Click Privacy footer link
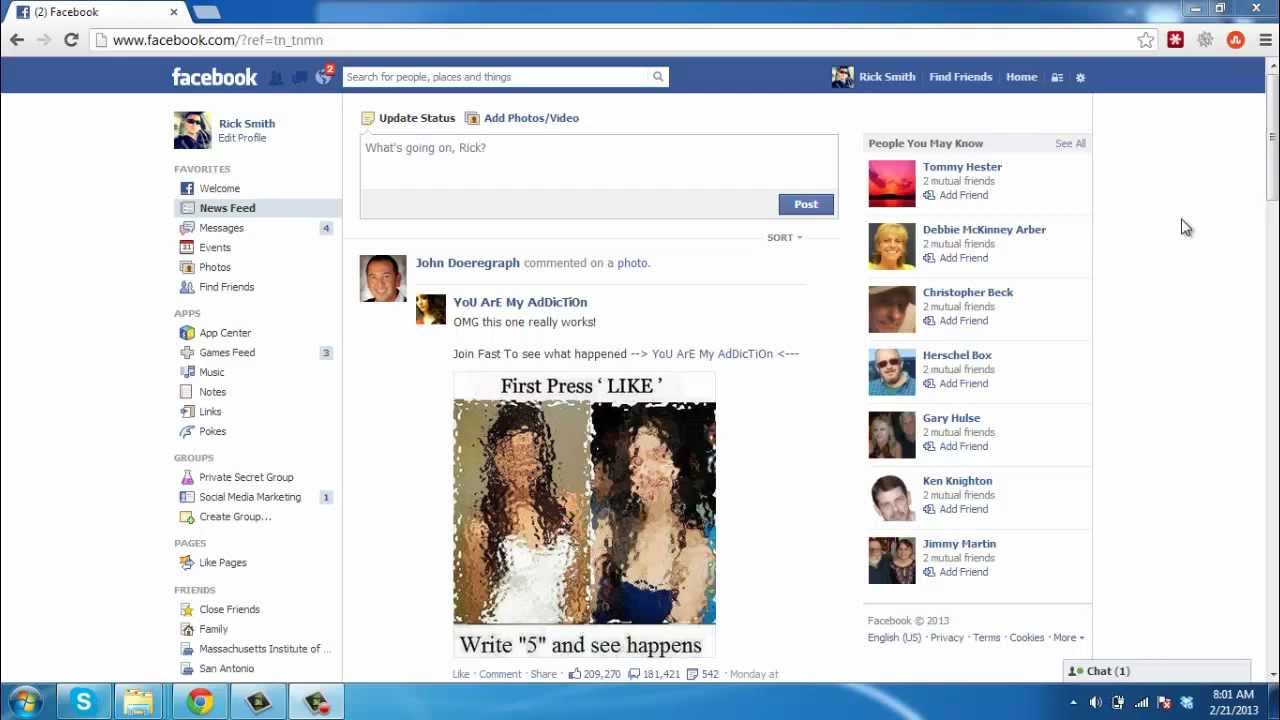1280x720 pixels. pos(947,638)
